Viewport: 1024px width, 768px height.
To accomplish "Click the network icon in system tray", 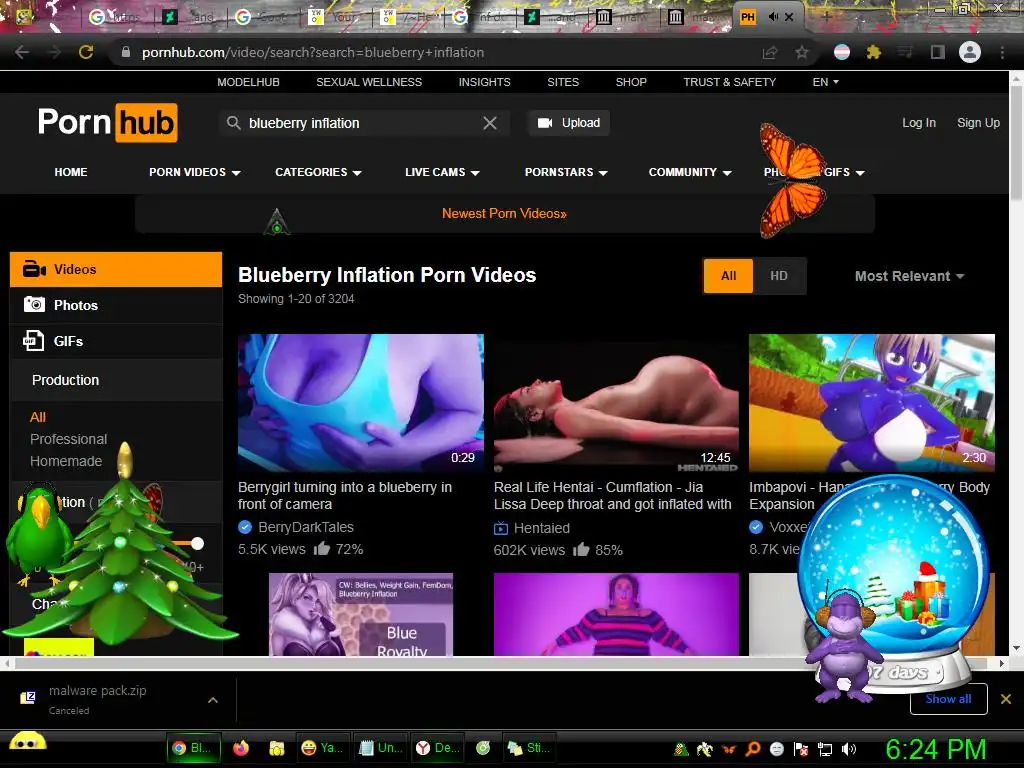I will pyautogui.click(x=825, y=749).
